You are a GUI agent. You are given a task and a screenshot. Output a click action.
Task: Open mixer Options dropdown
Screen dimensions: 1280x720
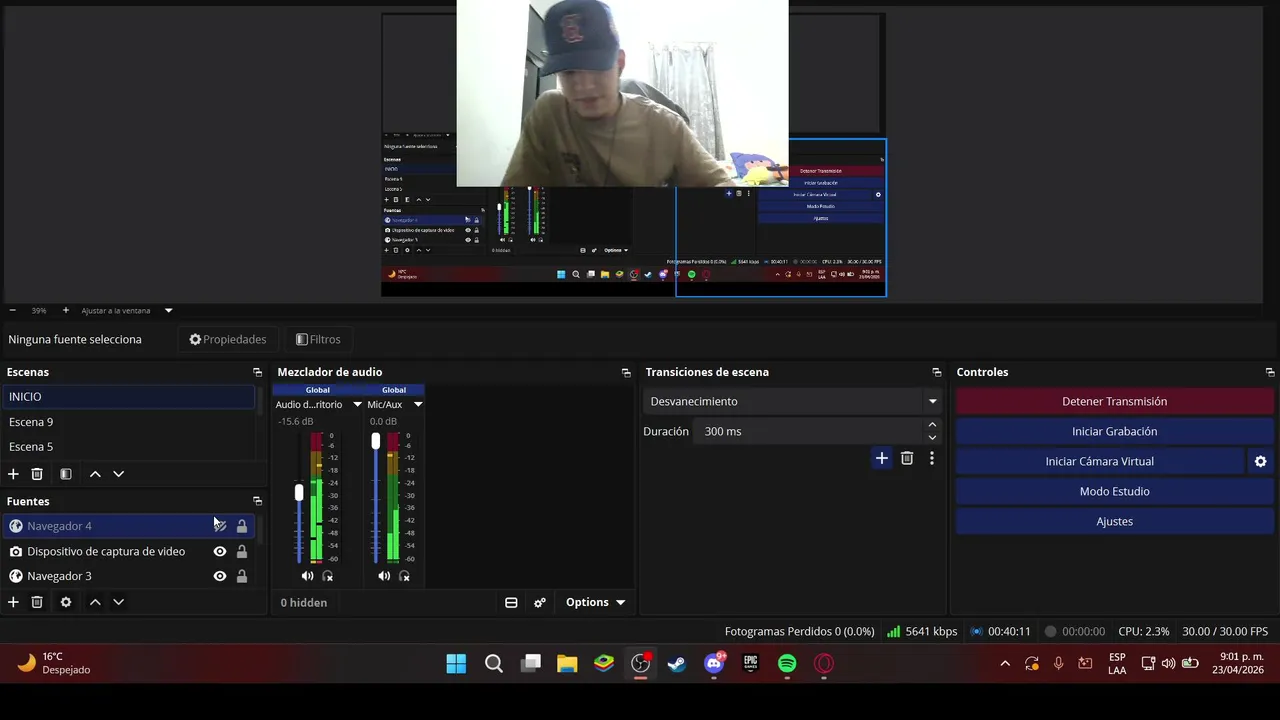pyautogui.click(x=595, y=602)
